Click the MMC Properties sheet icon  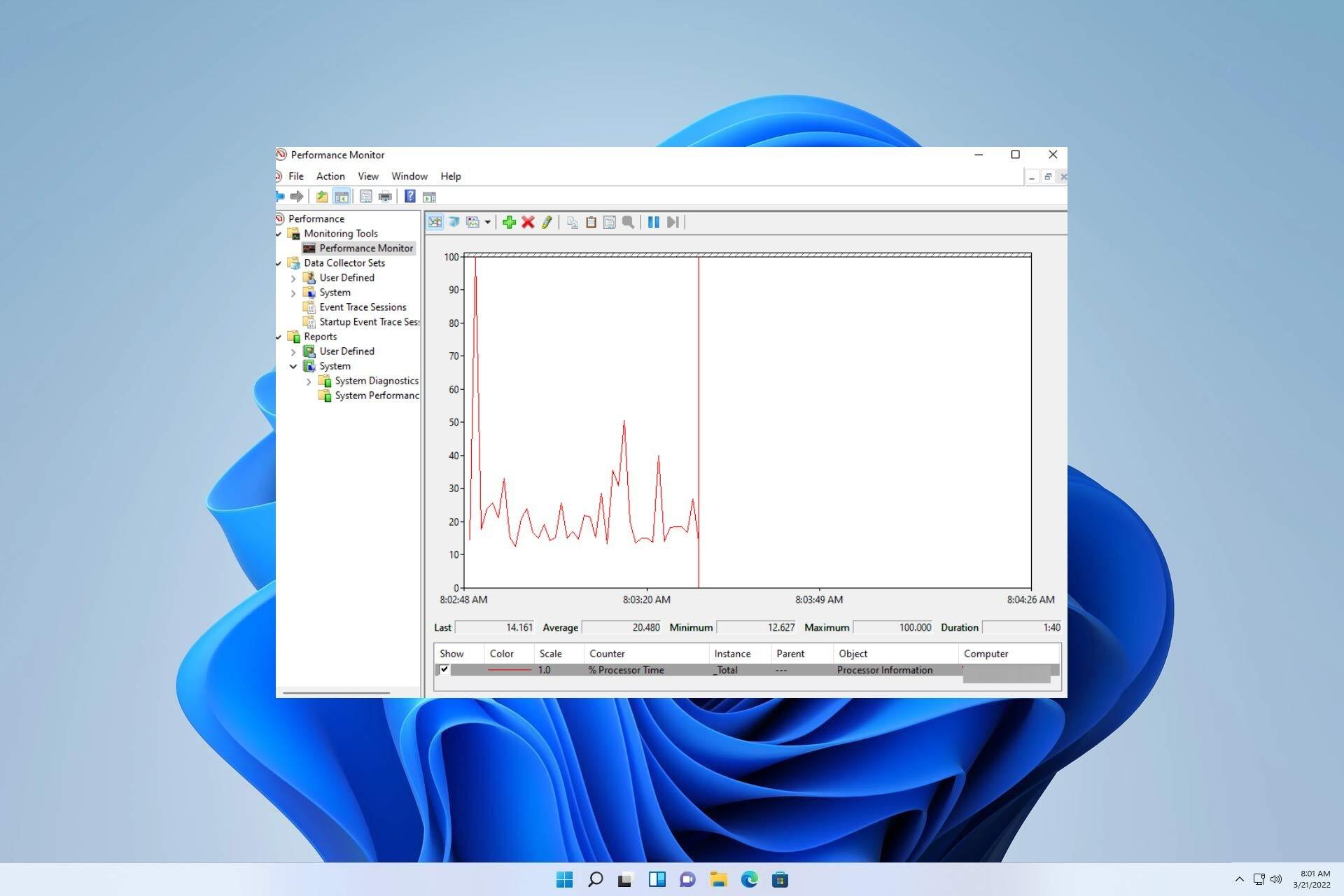click(365, 197)
